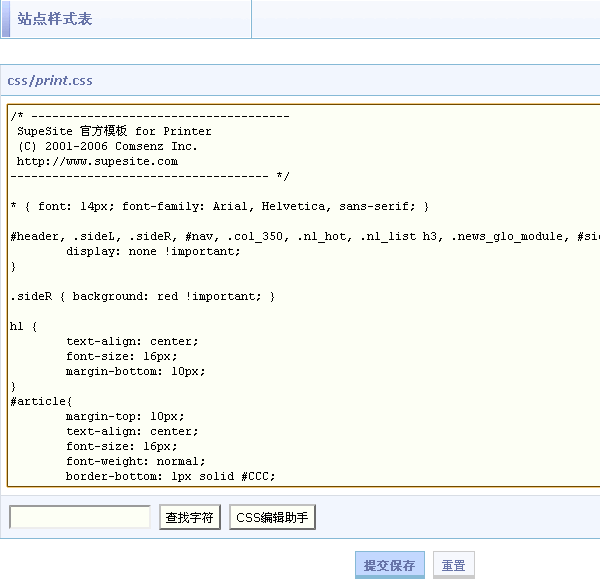Click the 重置 reset button
This screenshot has height=580, width=600.
tap(453, 565)
